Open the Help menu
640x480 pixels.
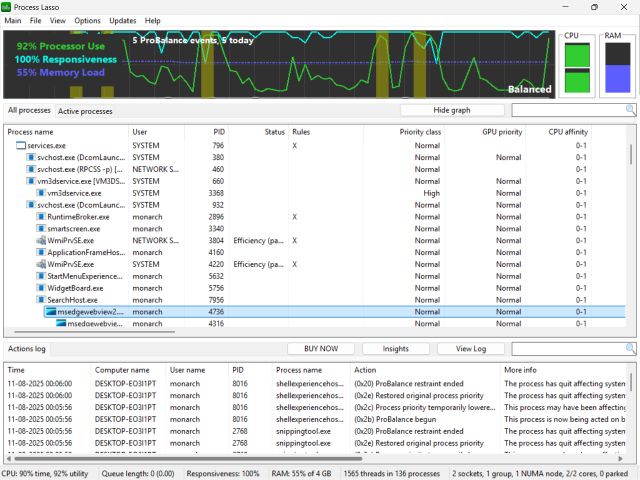coord(153,20)
